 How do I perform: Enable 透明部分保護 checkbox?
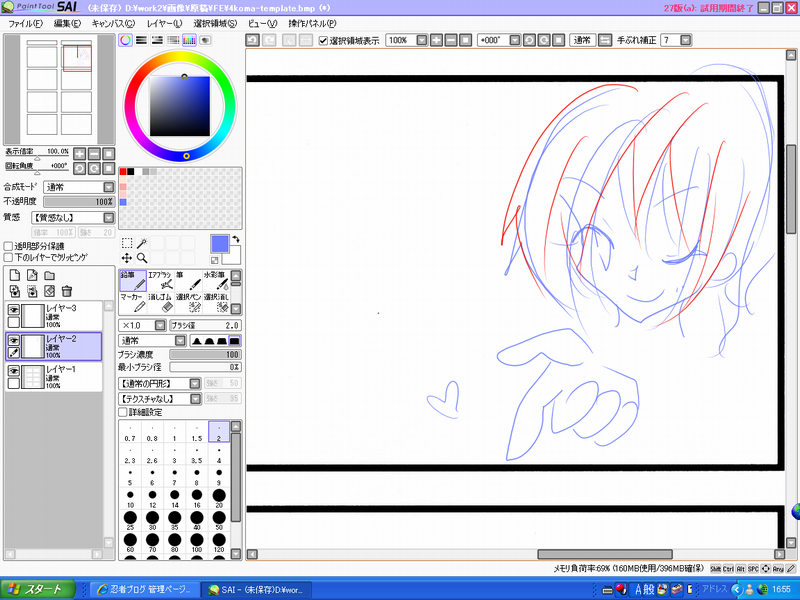tap(8, 246)
